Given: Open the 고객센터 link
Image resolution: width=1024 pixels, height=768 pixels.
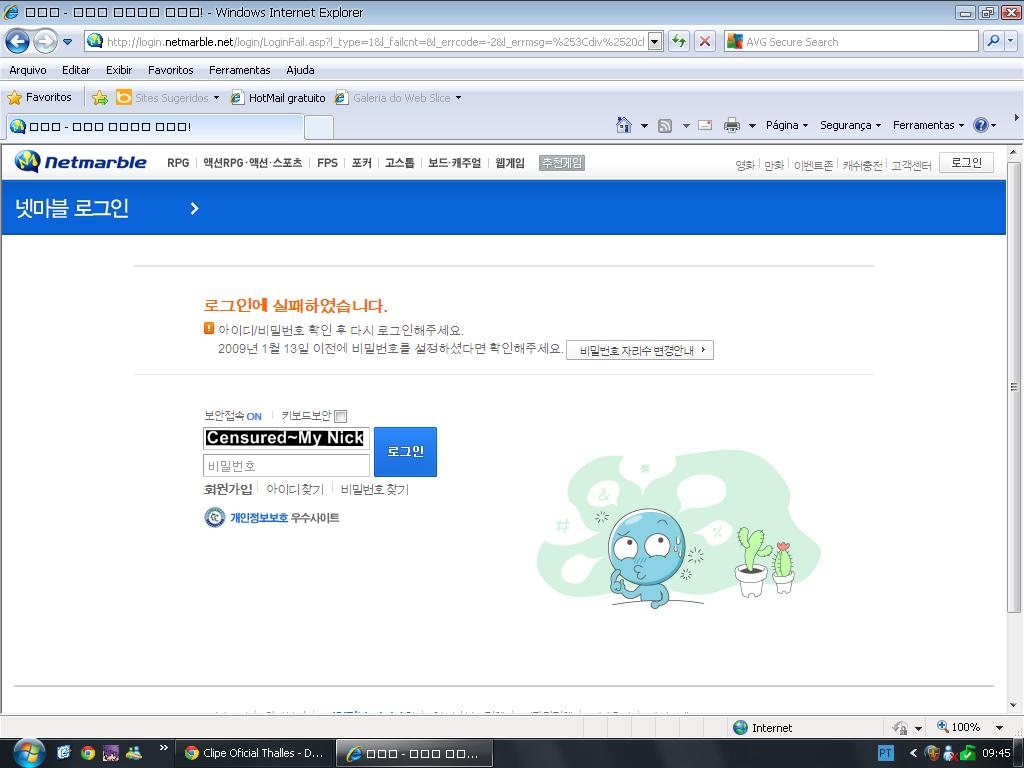Looking at the screenshot, I should point(911,165).
